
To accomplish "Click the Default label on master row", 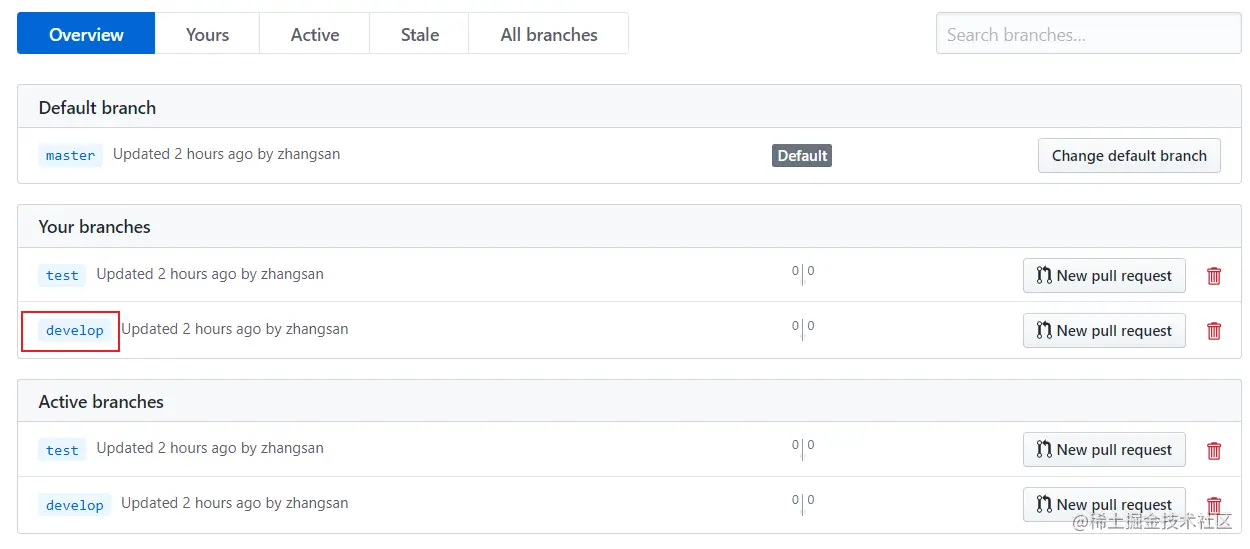I will [802, 155].
